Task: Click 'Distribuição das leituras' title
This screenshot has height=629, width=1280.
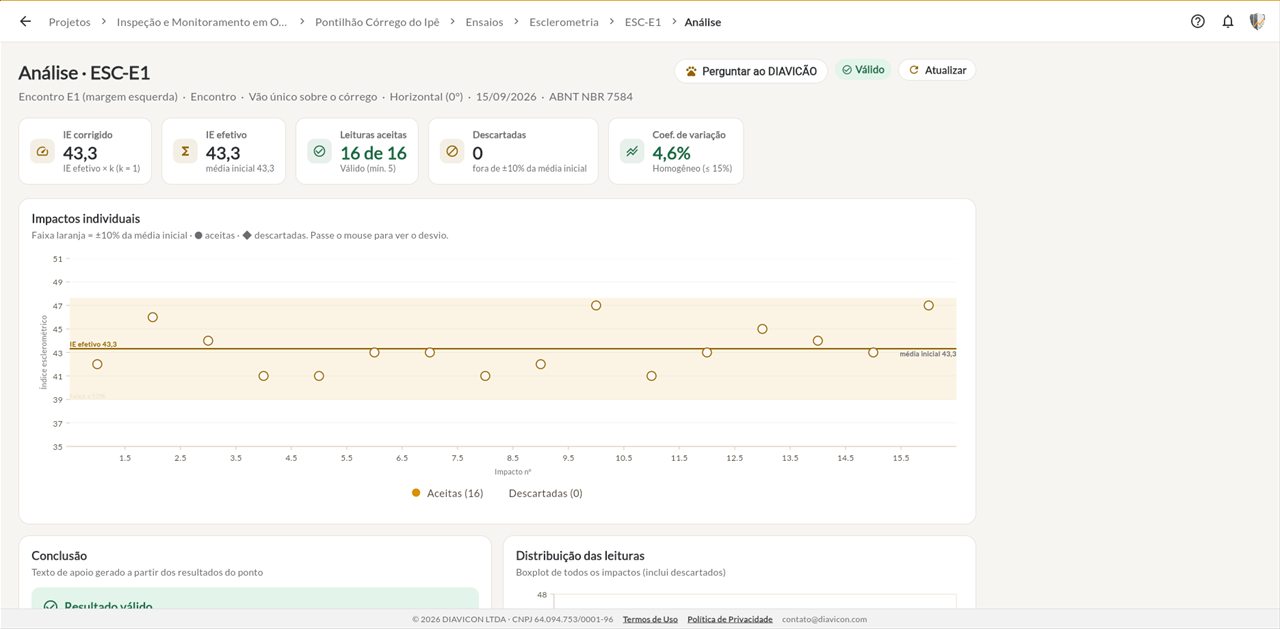Action: [580, 555]
